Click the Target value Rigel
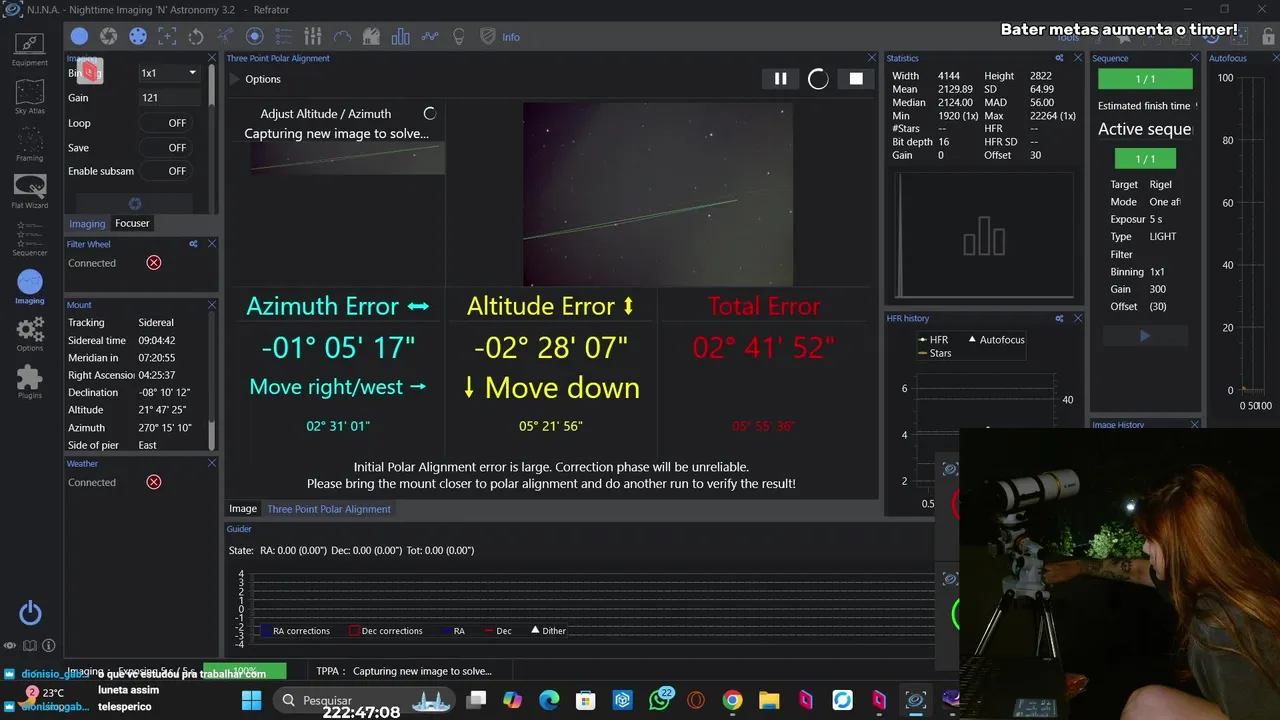 (x=1160, y=184)
